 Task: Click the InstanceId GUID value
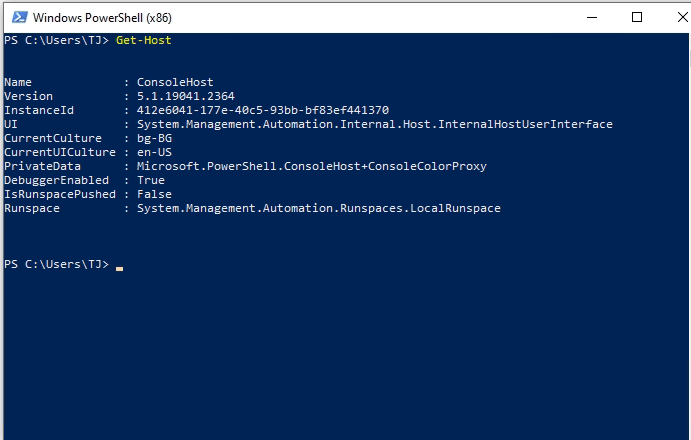263,110
